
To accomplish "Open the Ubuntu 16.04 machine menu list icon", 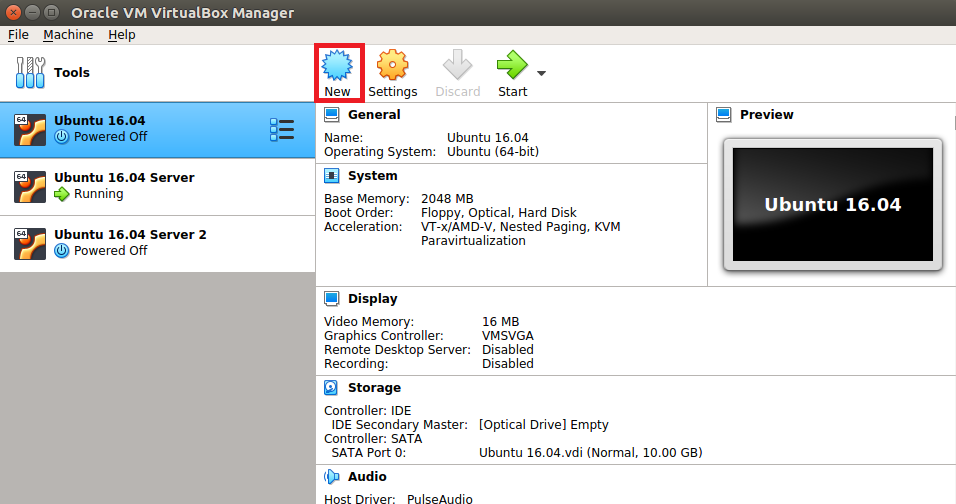I will tap(282, 130).
